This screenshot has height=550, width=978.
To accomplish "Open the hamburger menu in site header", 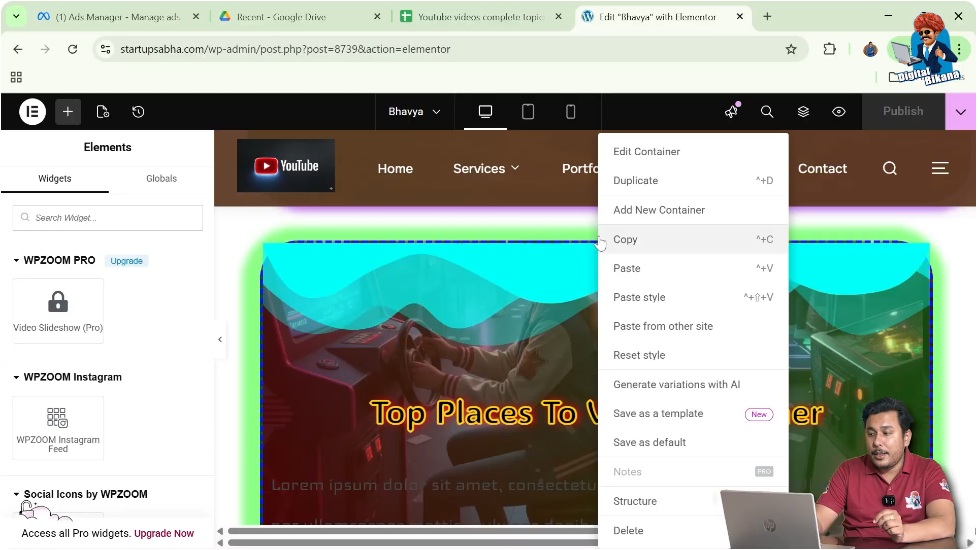I will point(940,168).
